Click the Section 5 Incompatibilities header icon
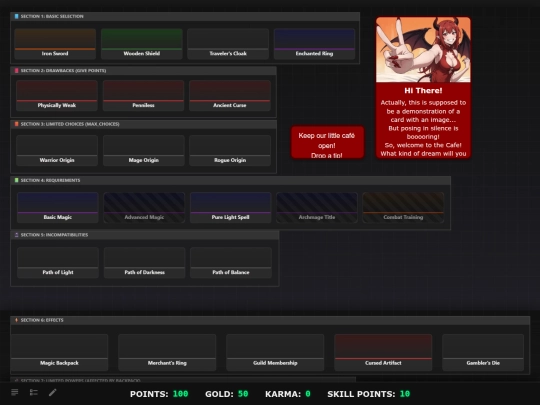This screenshot has width=540, height=405. 16,235
